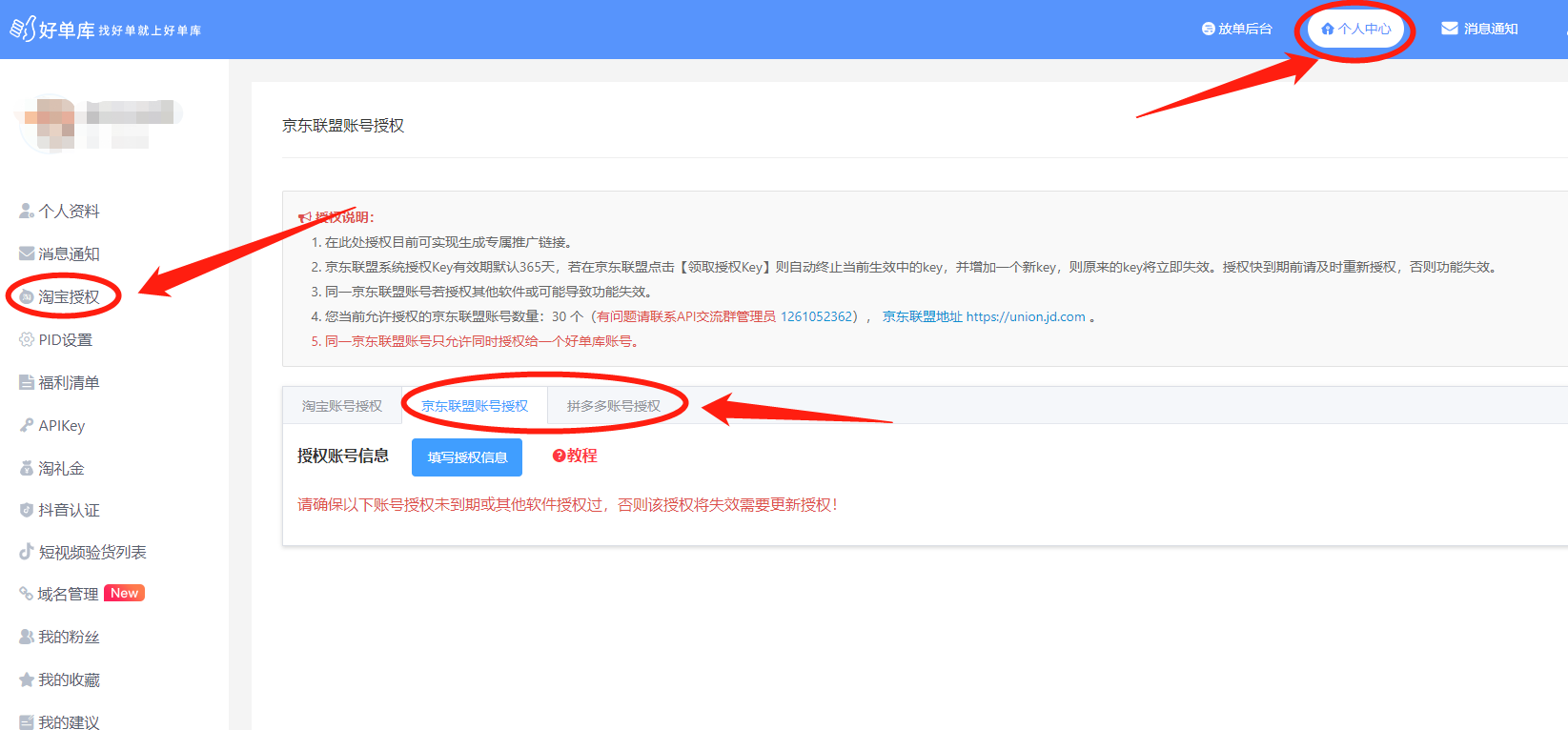Click the 域名管理 link icon

27,594
